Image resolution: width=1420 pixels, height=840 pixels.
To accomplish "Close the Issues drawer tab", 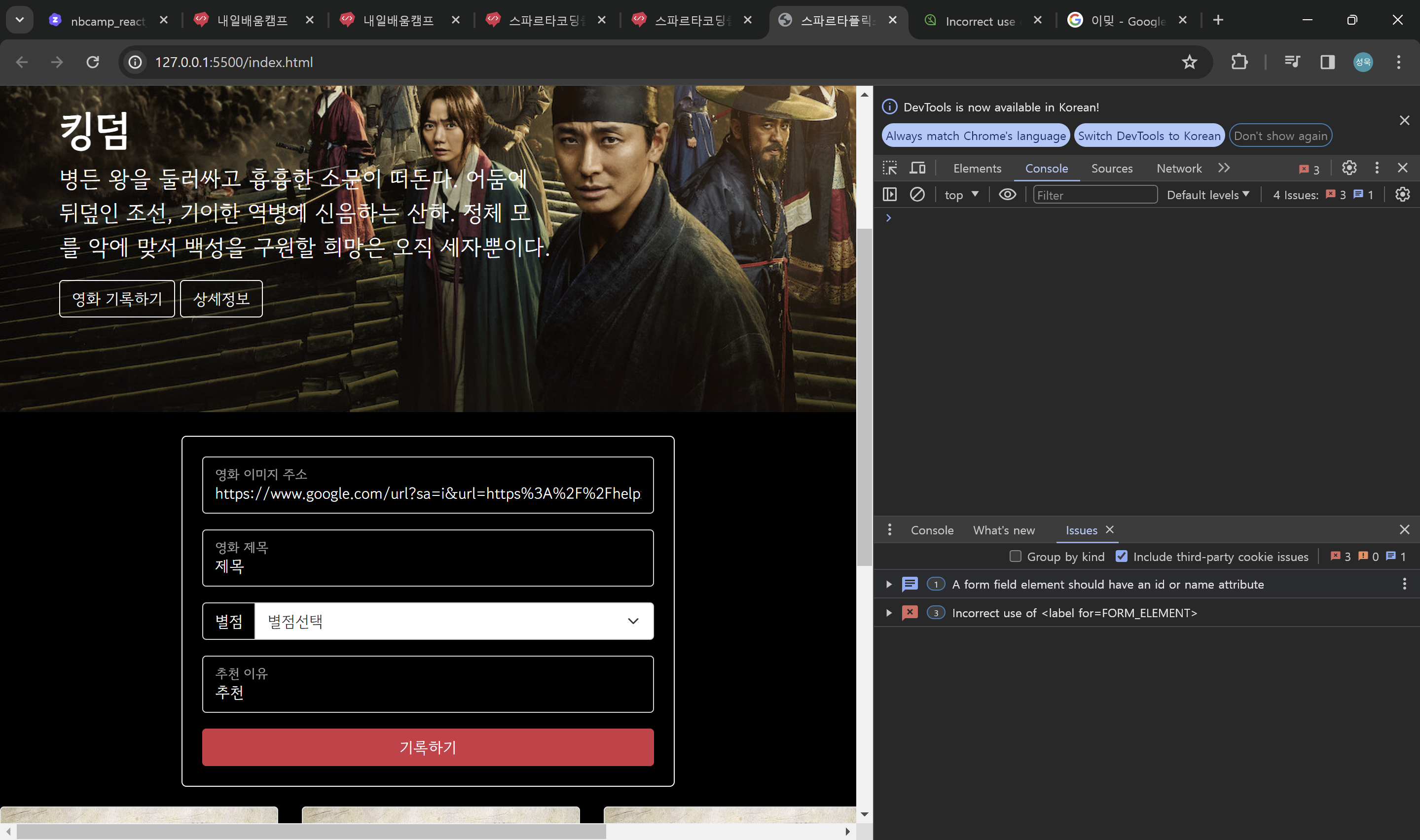I will click(x=1110, y=530).
